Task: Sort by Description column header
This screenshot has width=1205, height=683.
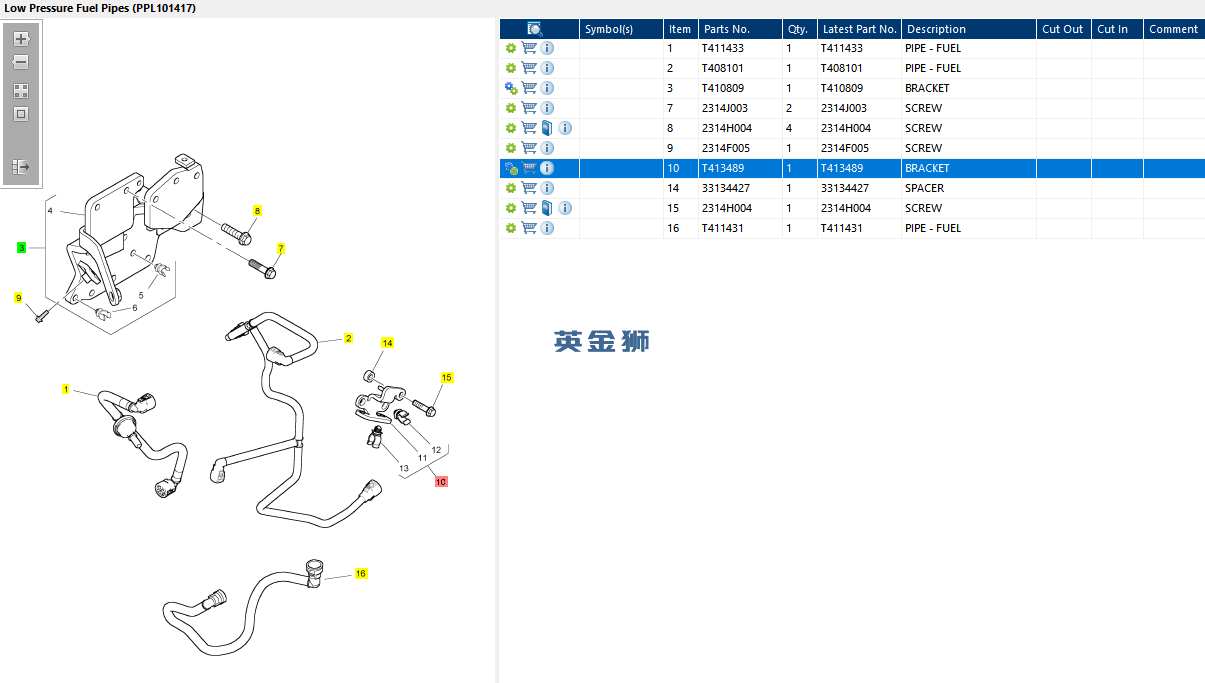Action: pyautogui.click(x=968, y=29)
